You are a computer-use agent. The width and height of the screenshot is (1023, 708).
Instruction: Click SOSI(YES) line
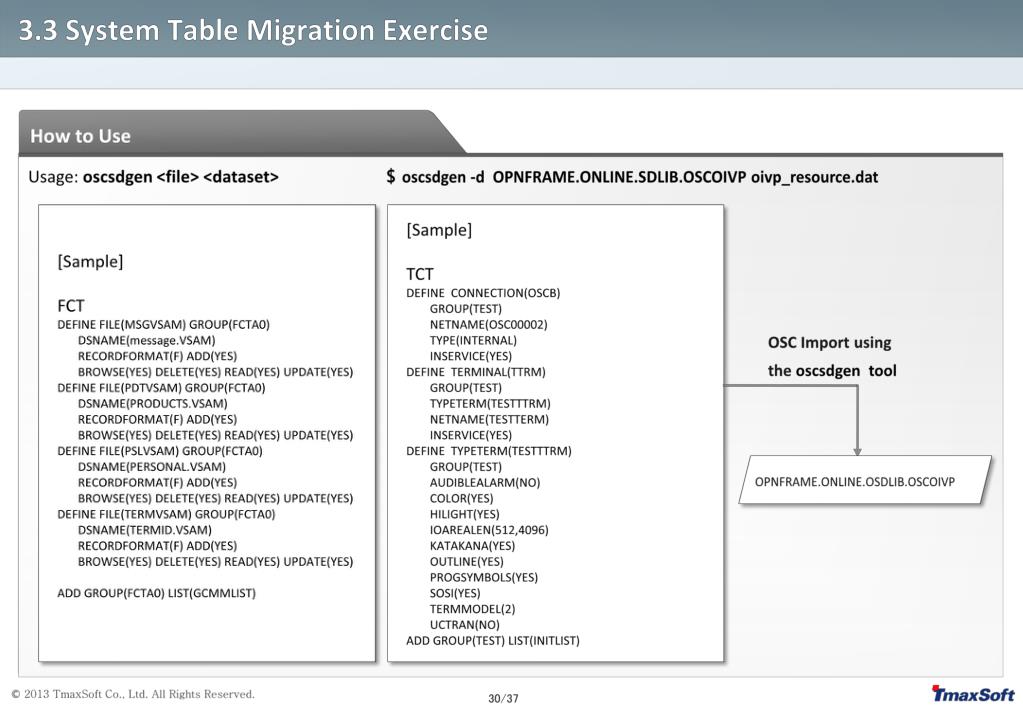click(x=455, y=593)
